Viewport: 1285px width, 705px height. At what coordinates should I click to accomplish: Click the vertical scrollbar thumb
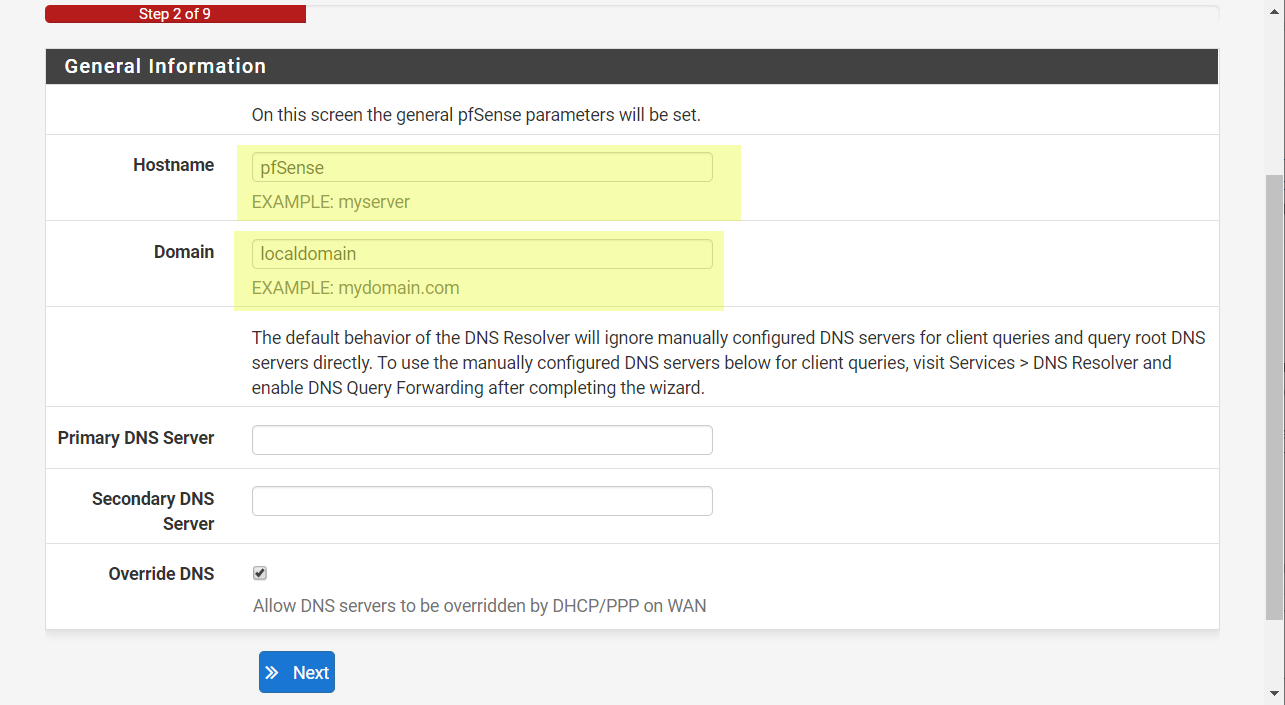[x=1275, y=397]
